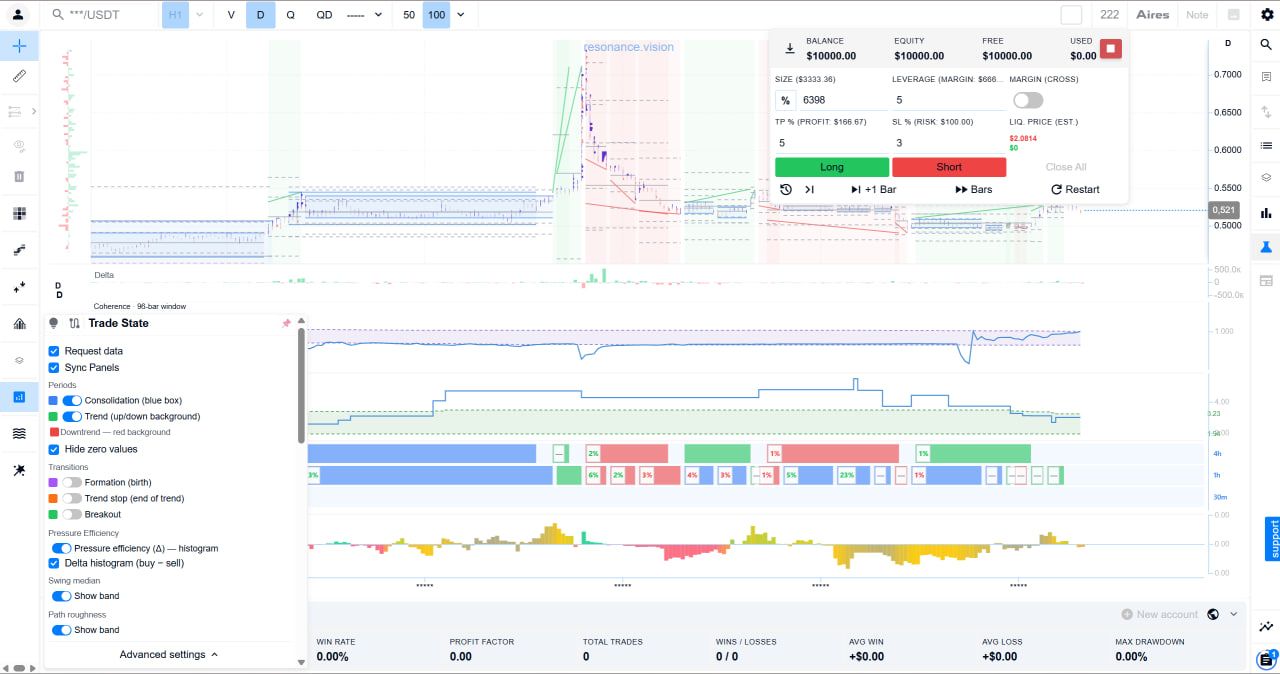Select the V mode tab in toolbar
1280x674 pixels.
[231, 15]
